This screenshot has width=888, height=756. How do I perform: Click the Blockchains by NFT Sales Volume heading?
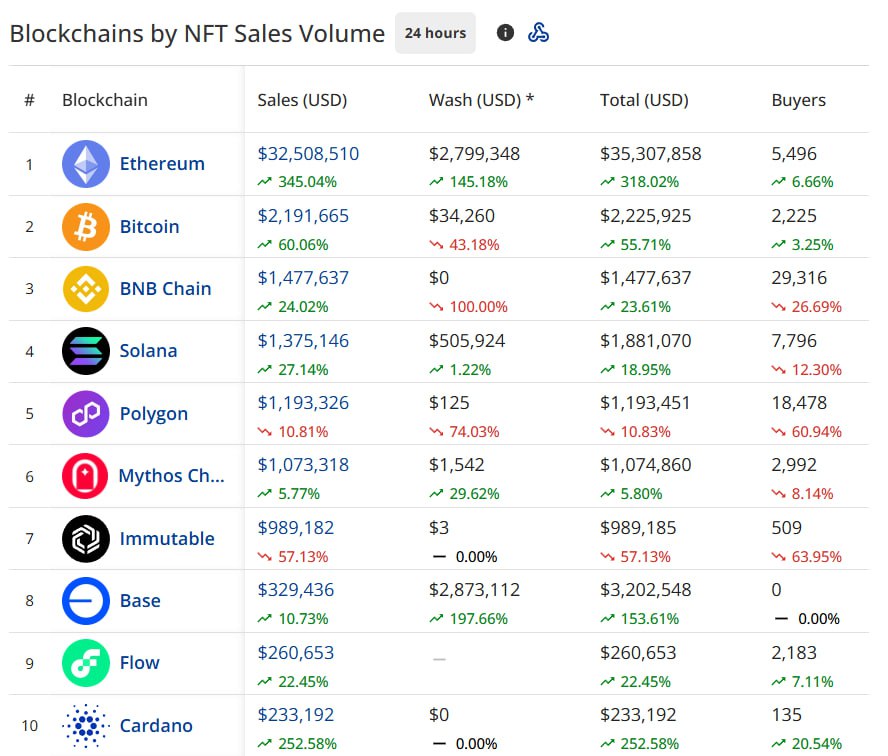[197, 33]
